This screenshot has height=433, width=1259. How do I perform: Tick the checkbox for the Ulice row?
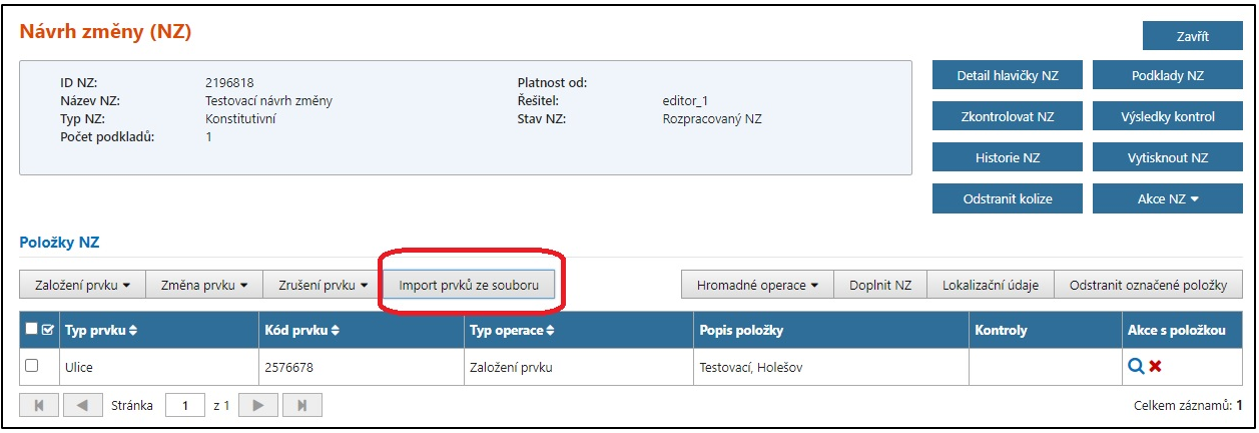tap(32, 366)
